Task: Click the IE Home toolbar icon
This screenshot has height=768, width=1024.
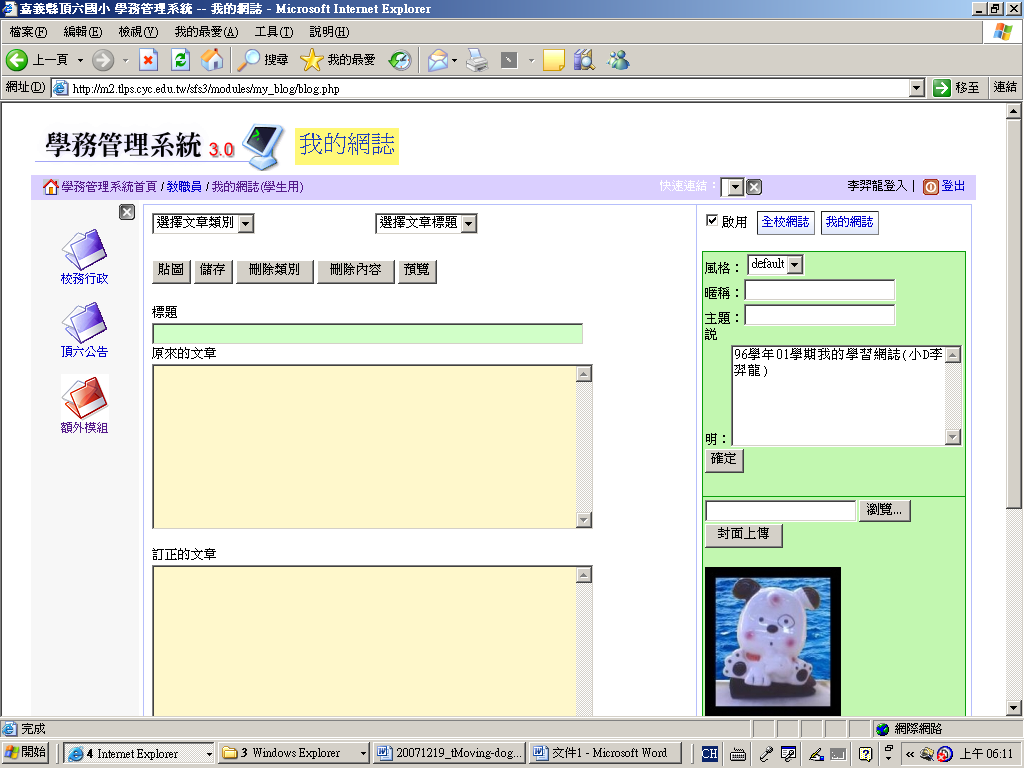Action: coord(212,60)
